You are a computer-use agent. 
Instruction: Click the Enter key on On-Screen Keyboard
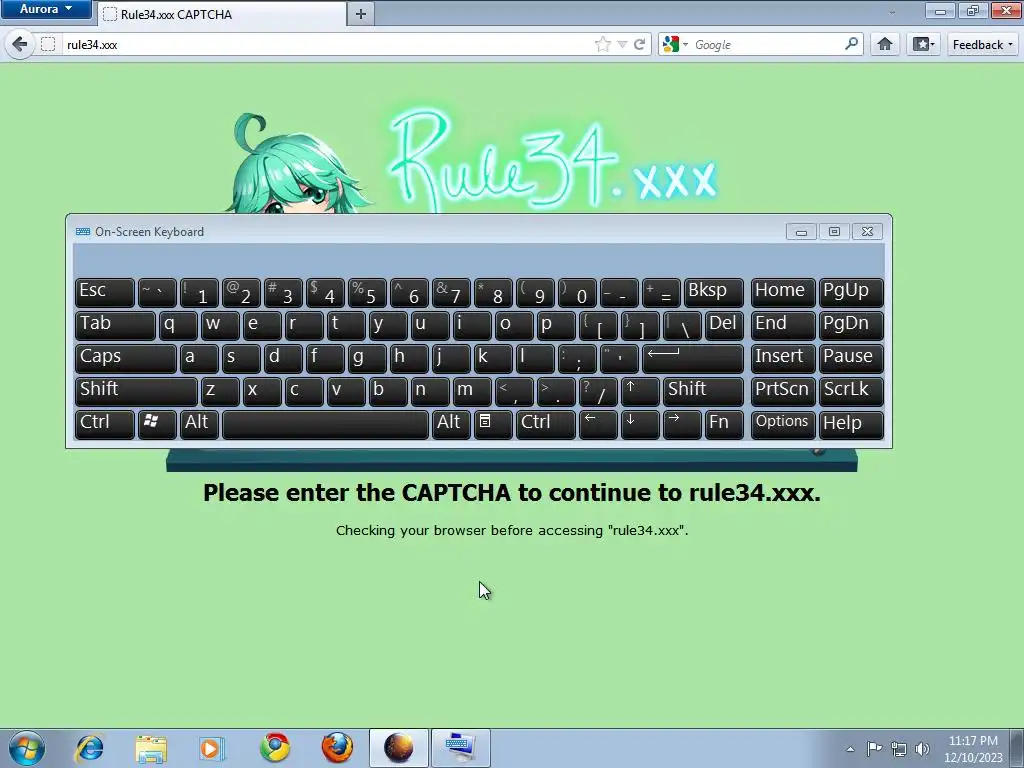693,358
